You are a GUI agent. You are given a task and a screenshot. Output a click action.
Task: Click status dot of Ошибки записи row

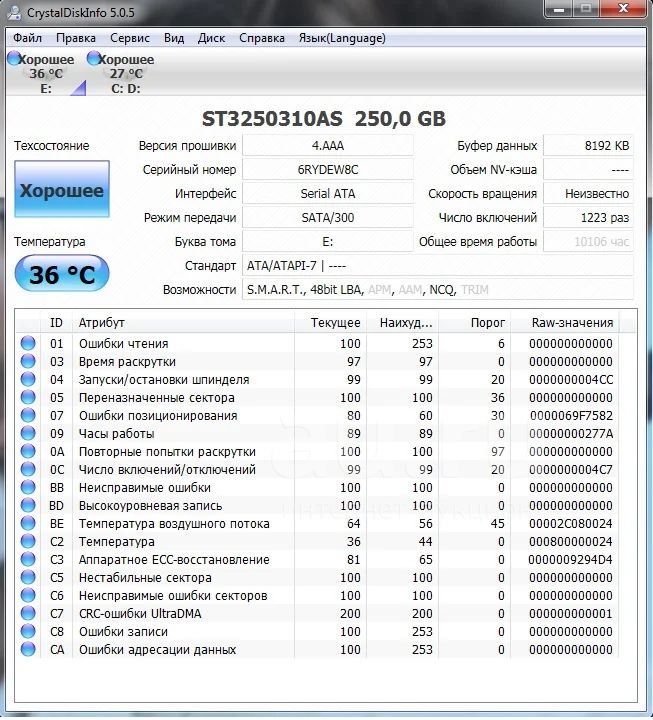28,631
